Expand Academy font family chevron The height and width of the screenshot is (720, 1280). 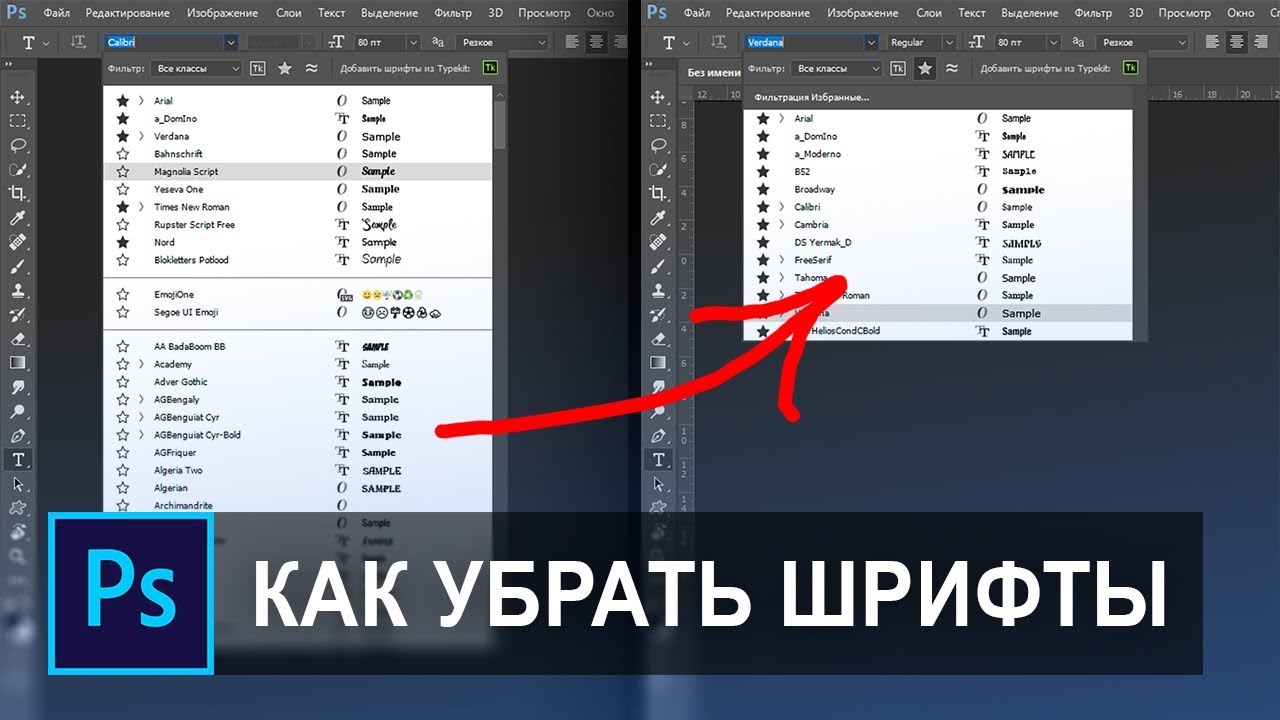(x=141, y=364)
